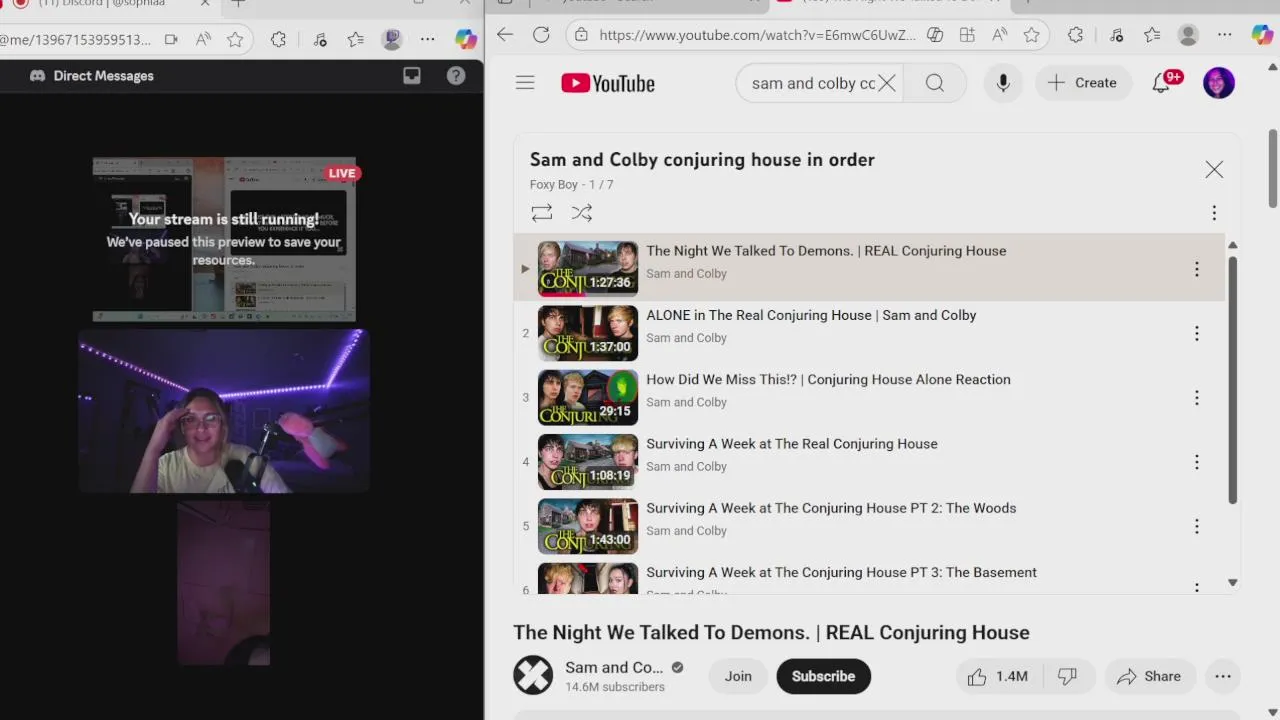Open favorites list in YouTube window
The height and width of the screenshot is (720, 1280).
pyautogui.click(x=1152, y=35)
